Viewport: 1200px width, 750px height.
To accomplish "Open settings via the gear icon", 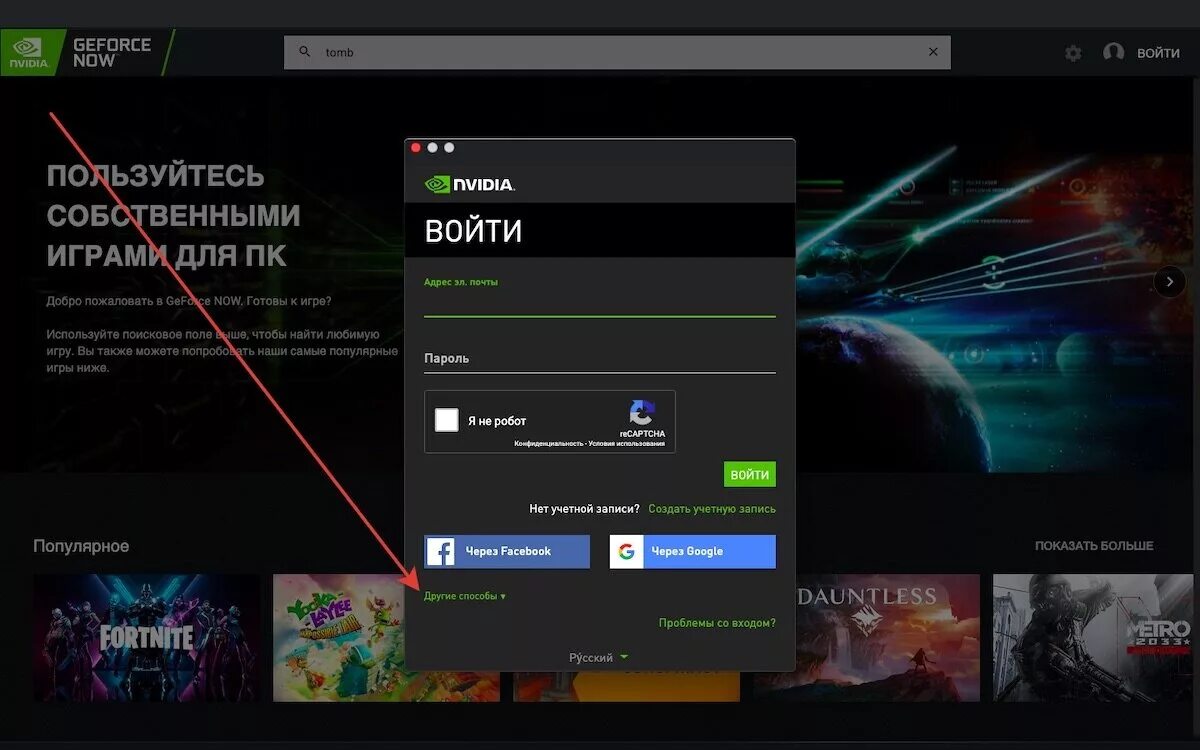I will click(1073, 53).
